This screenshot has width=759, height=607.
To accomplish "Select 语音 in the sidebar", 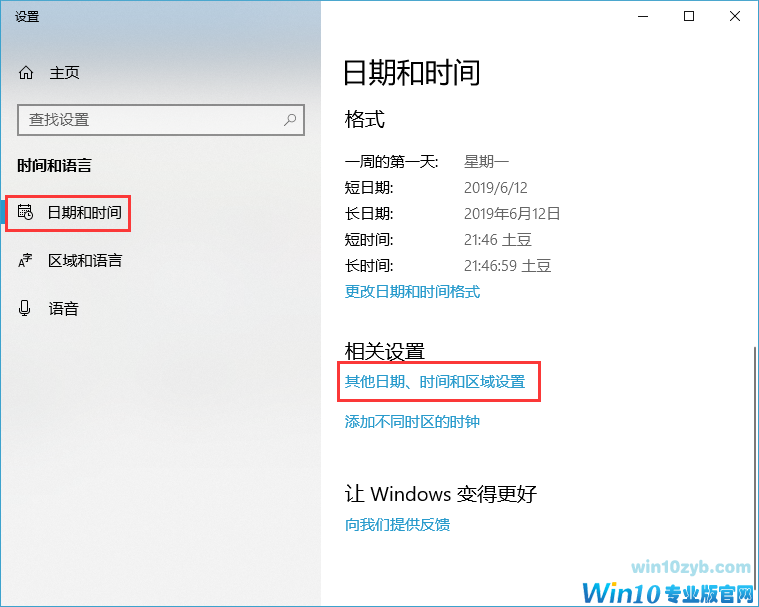I will 63,308.
